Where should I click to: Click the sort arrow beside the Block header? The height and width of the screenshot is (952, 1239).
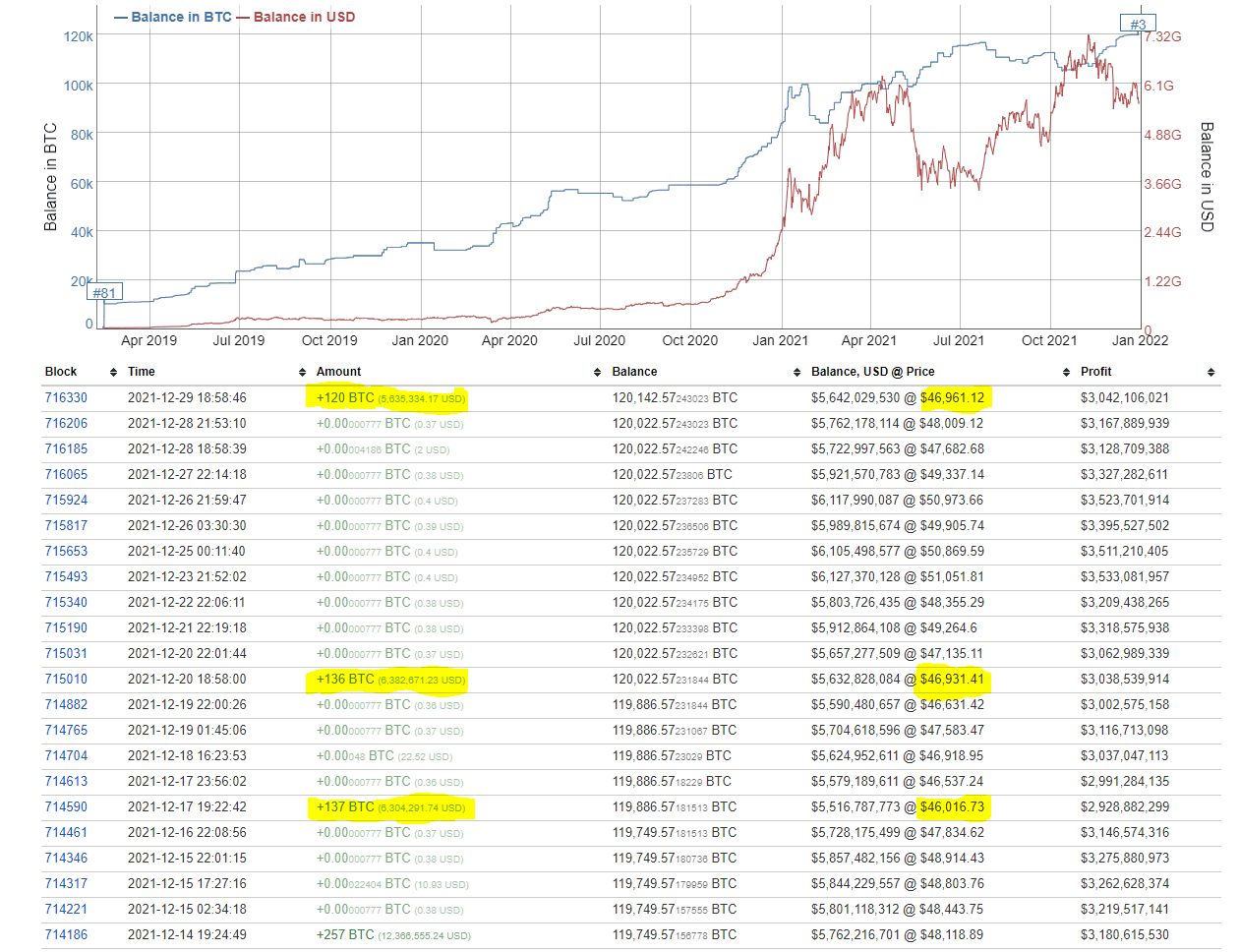[111, 372]
